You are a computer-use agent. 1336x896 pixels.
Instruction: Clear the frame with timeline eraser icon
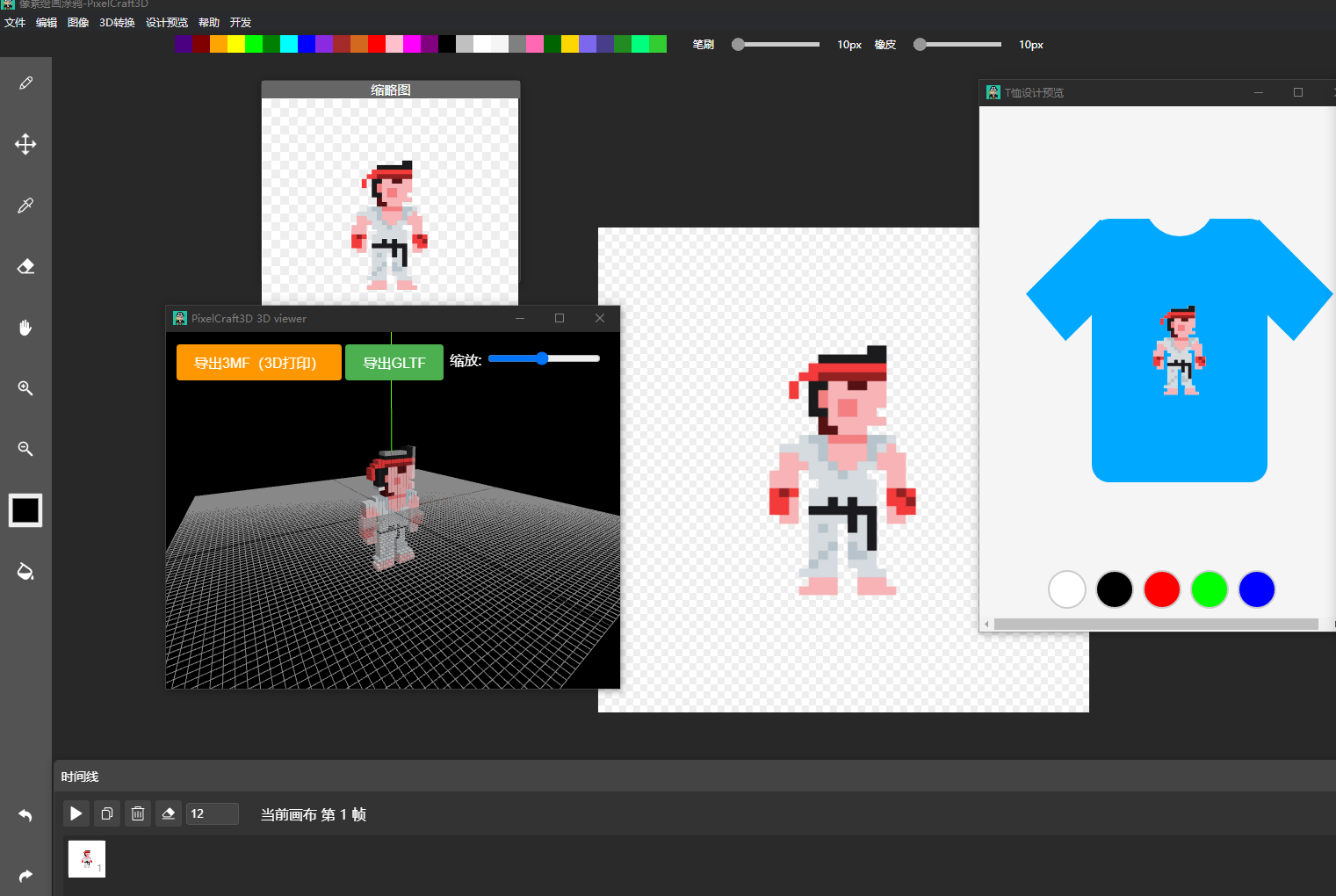click(x=169, y=813)
